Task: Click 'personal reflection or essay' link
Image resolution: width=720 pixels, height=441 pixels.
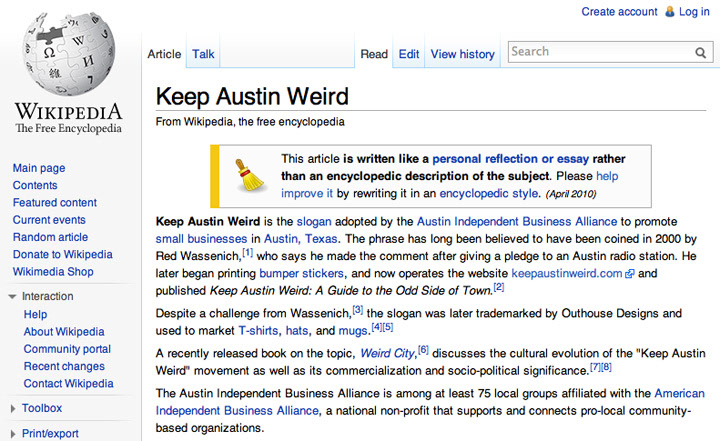Action: coord(511,159)
